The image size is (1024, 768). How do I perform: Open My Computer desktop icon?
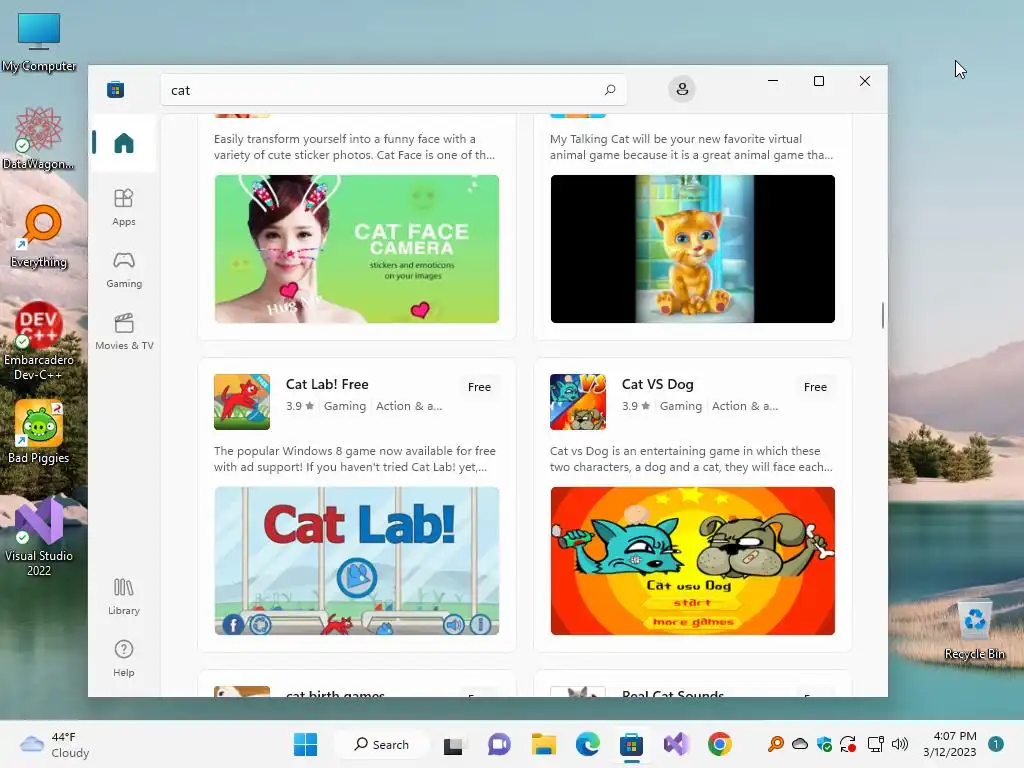tap(39, 42)
